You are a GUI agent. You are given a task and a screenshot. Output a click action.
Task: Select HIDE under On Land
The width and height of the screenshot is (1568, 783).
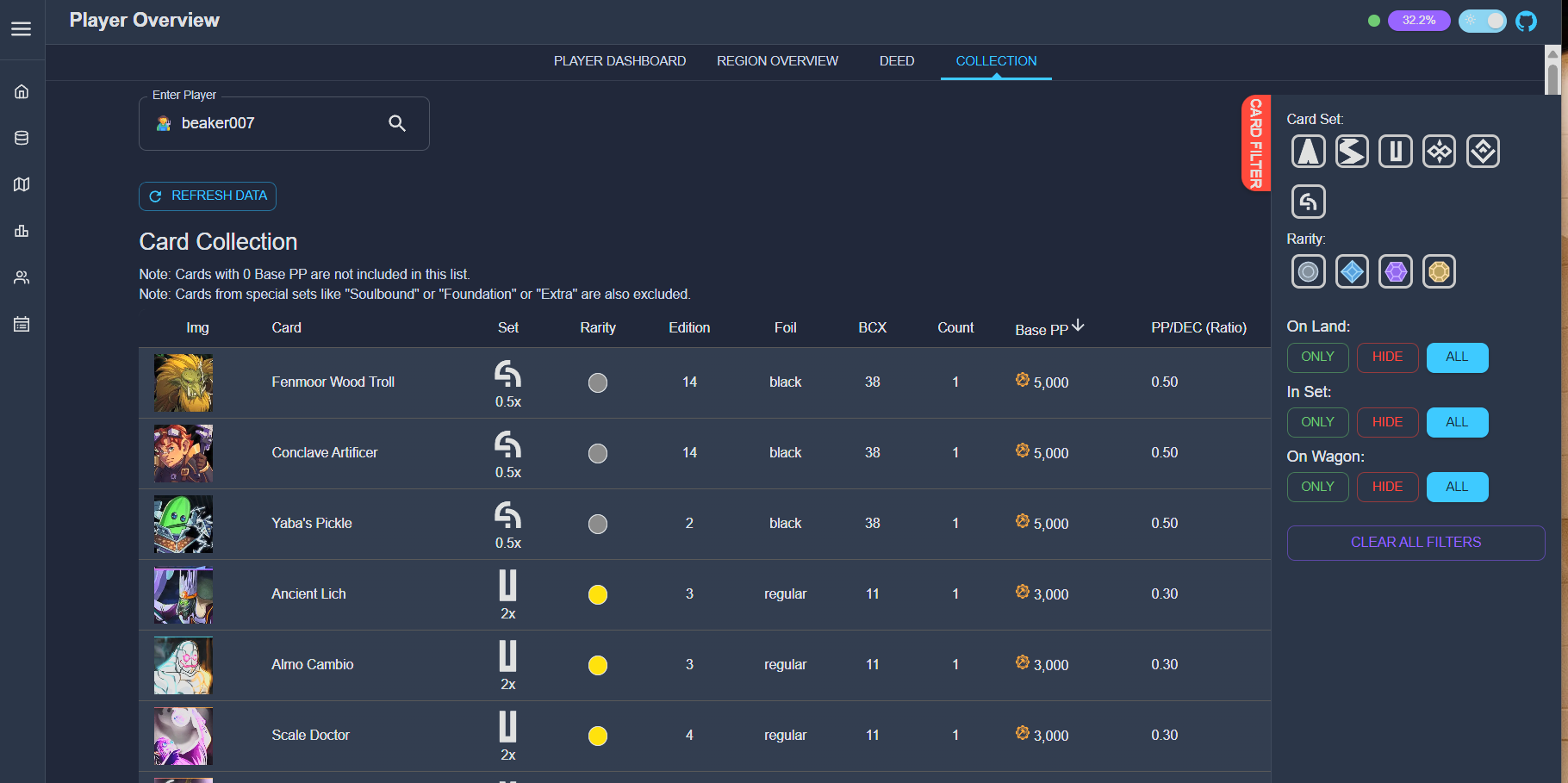(x=1387, y=357)
